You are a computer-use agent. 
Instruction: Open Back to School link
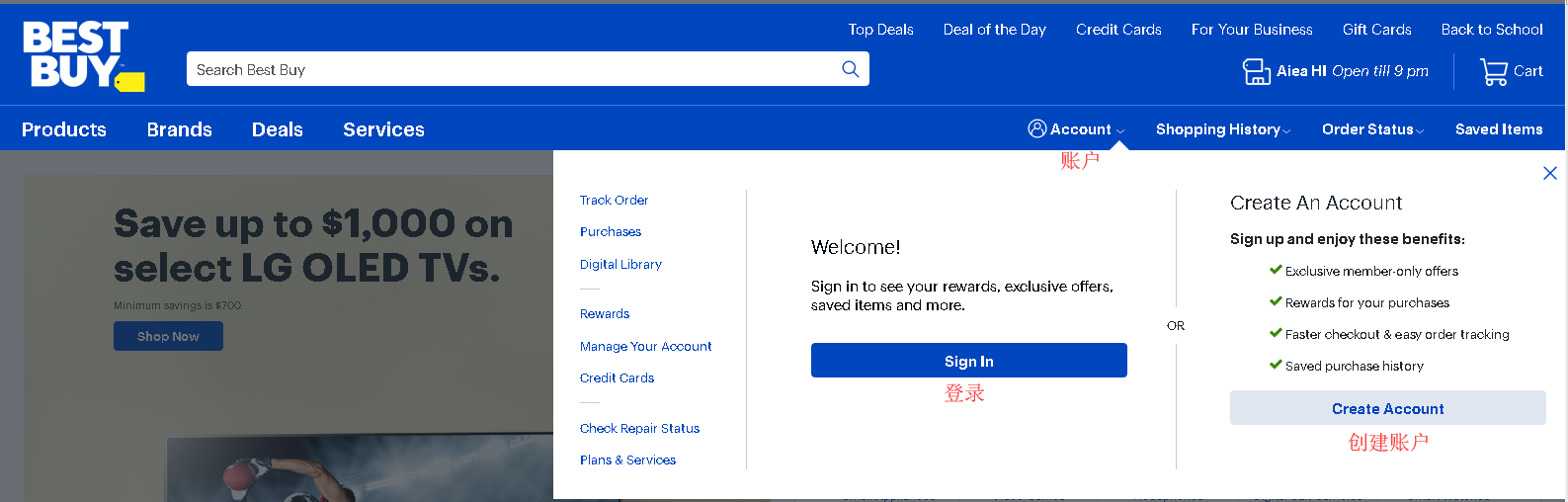[x=1492, y=30]
